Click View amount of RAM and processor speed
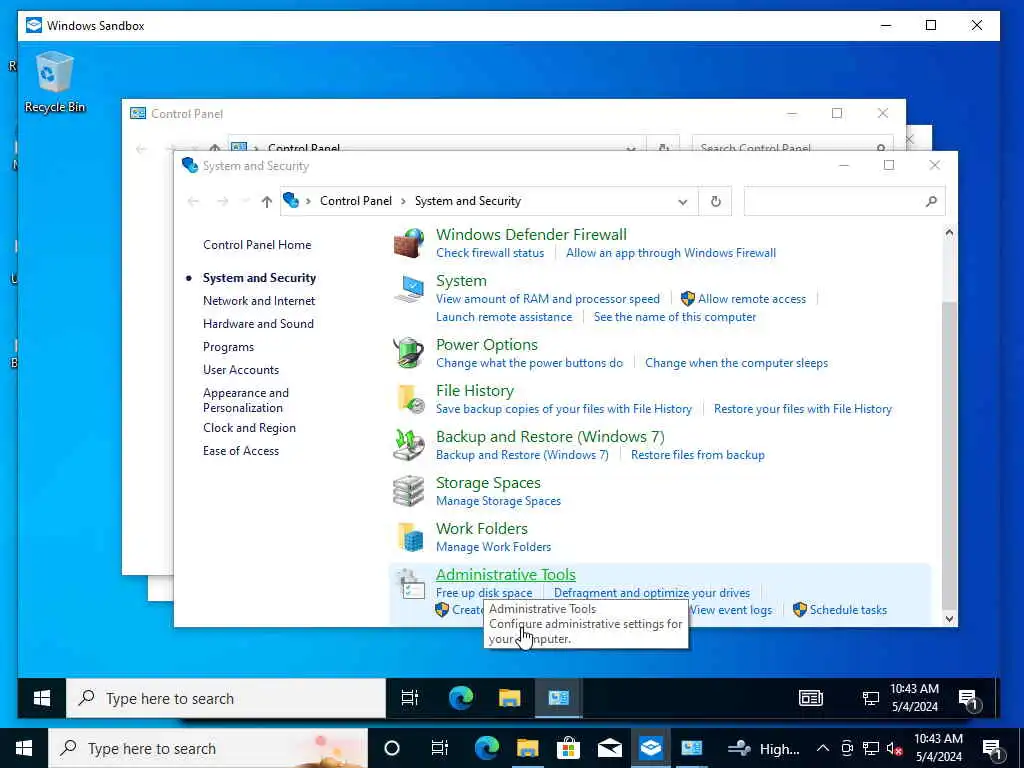This screenshot has height=768, width=1024. (548, 299)
